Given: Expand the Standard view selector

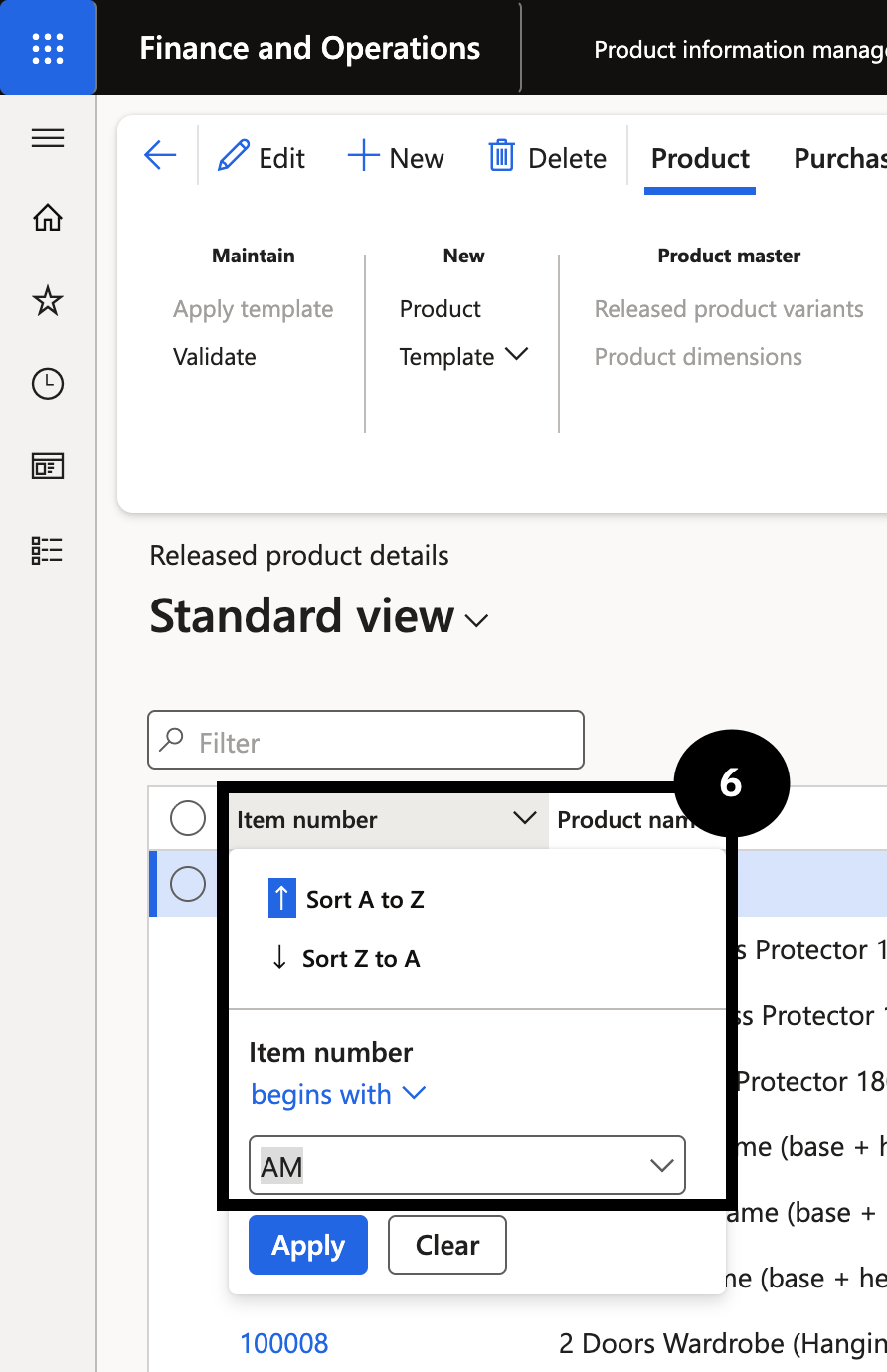Looking at the screenshot, I should coord(477,621).
